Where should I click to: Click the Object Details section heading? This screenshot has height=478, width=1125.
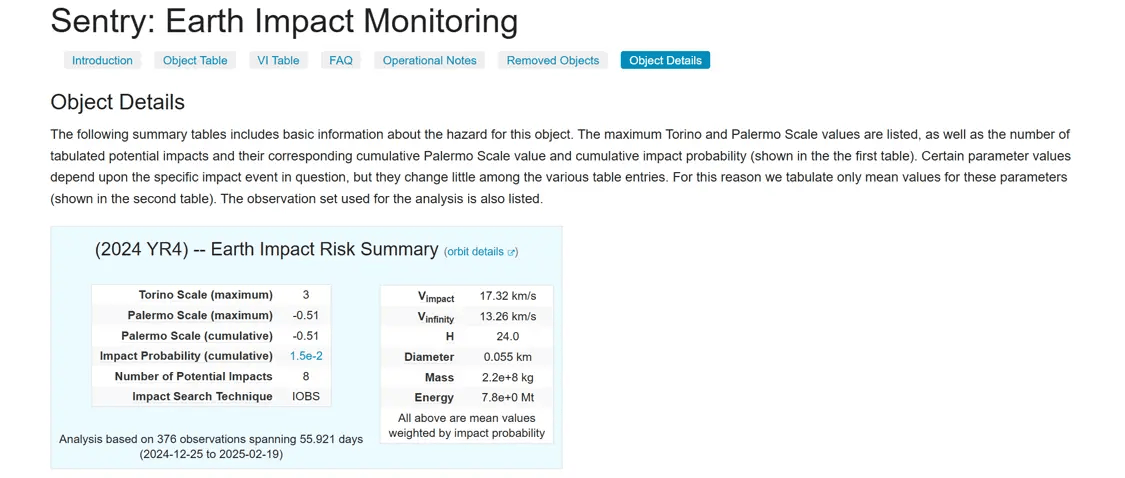(x=117, y=102)
